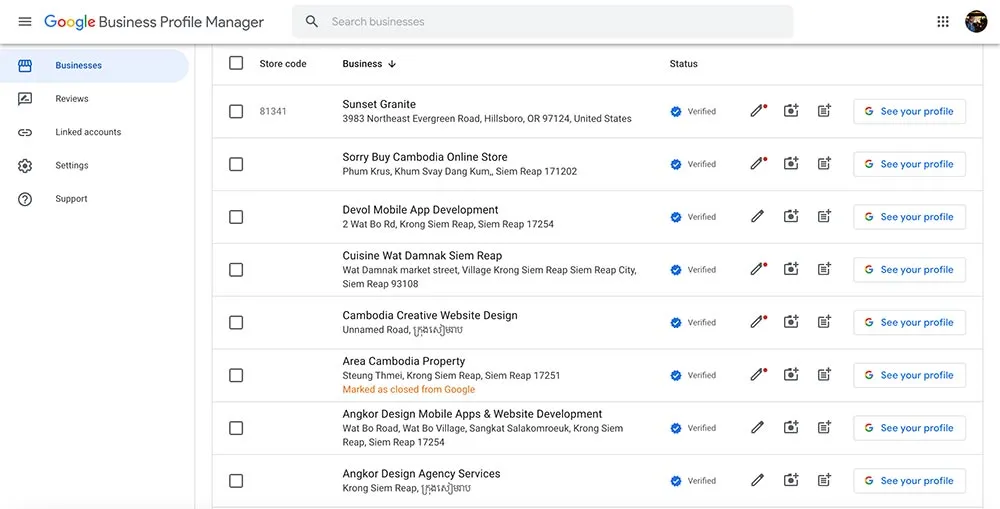1000x509 pixels.
Task: See profile for Angkor Design Mobile Apps
Action: point(909,428)
